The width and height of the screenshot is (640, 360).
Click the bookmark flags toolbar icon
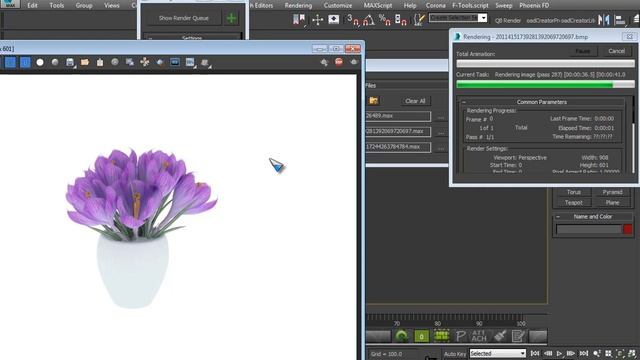pos(299,19)
